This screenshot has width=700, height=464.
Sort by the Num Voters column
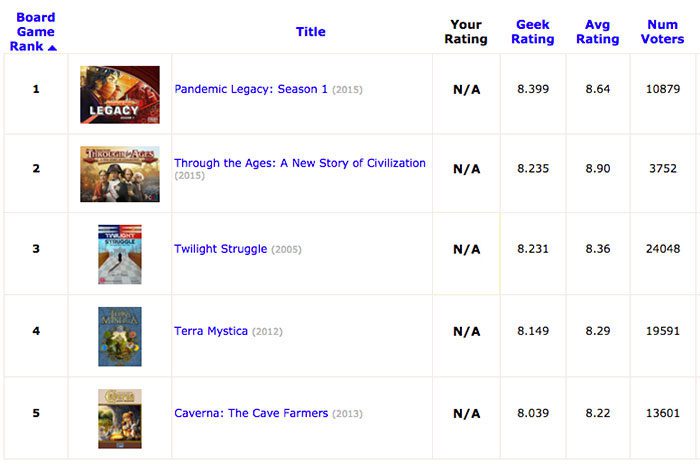point(662,32)
